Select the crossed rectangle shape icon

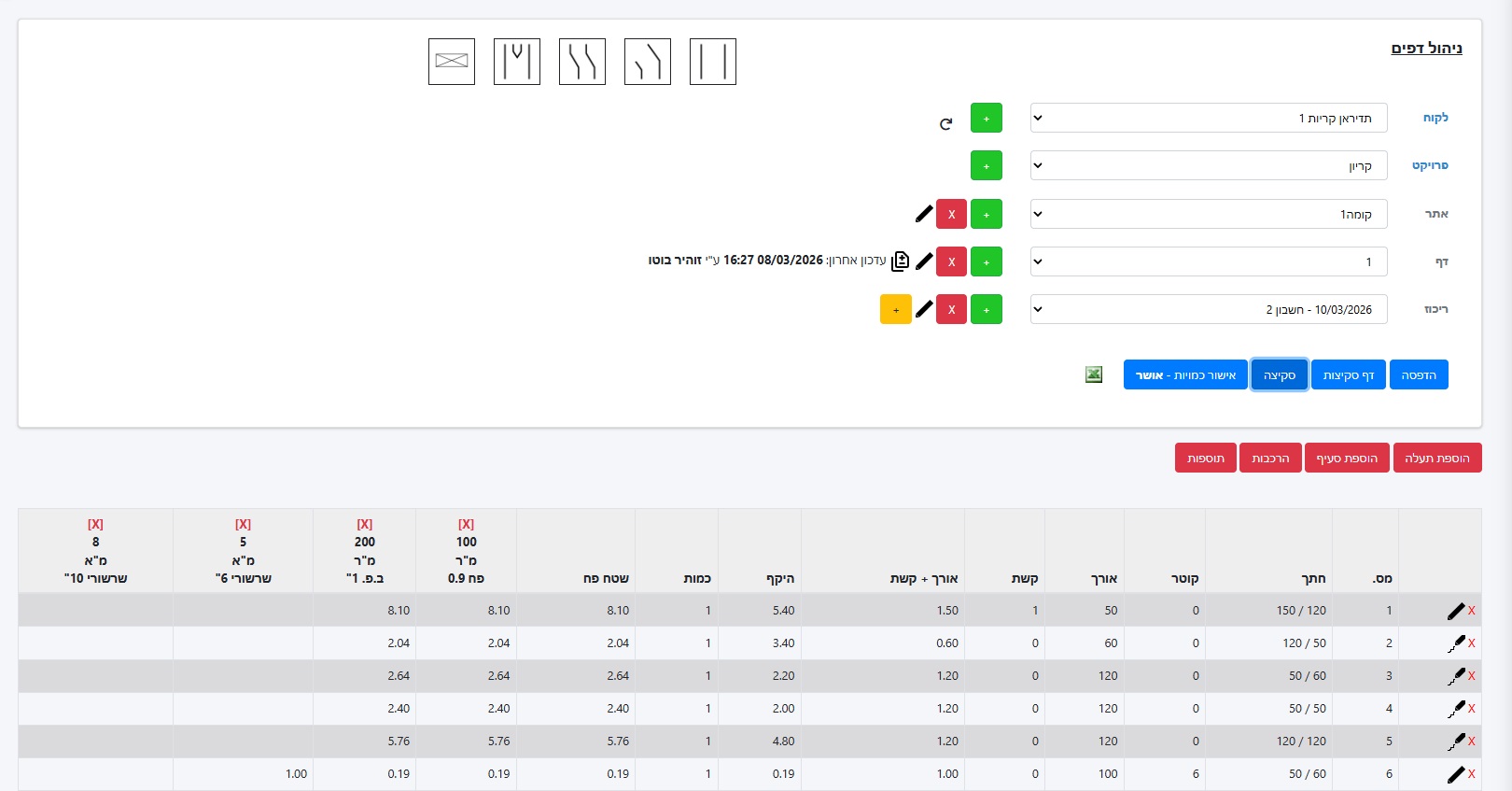(x=452, y=62)
